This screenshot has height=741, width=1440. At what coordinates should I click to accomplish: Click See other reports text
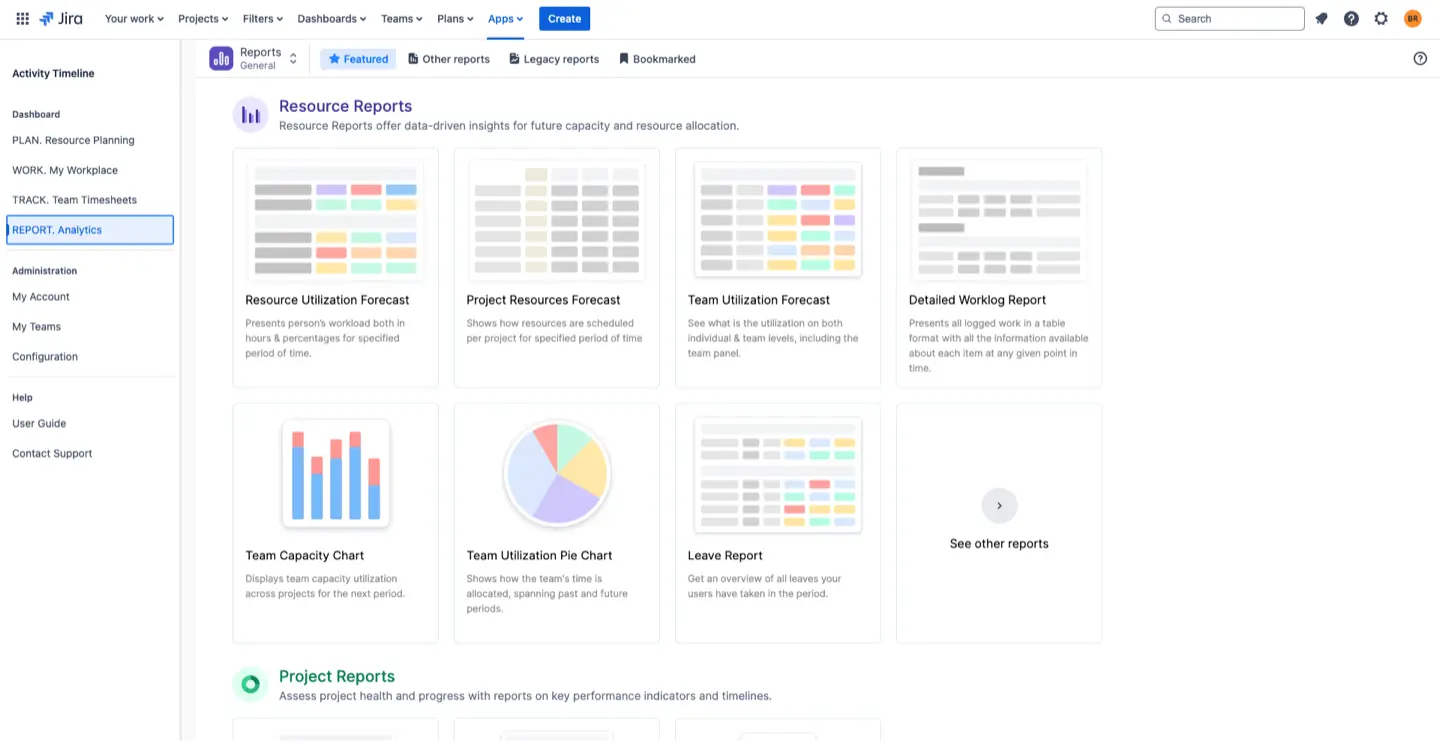999,544
